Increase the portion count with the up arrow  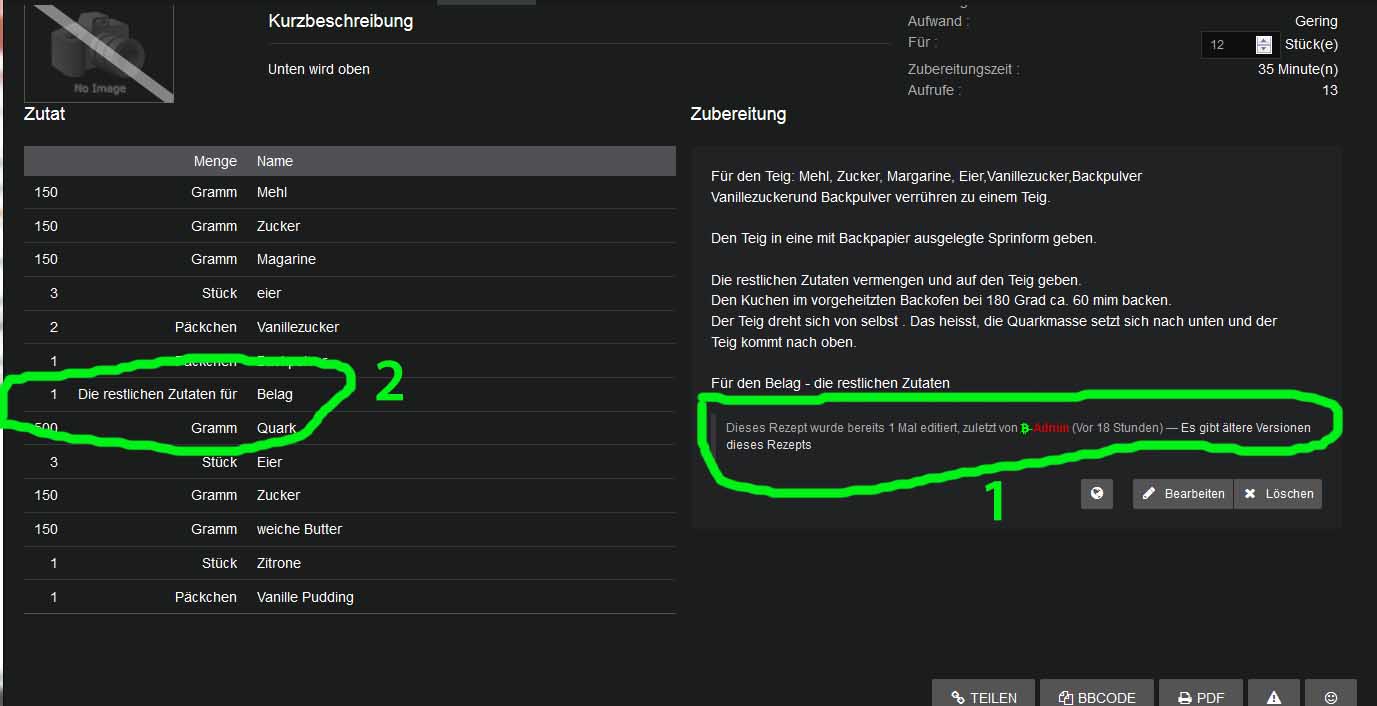point(1264,40)
